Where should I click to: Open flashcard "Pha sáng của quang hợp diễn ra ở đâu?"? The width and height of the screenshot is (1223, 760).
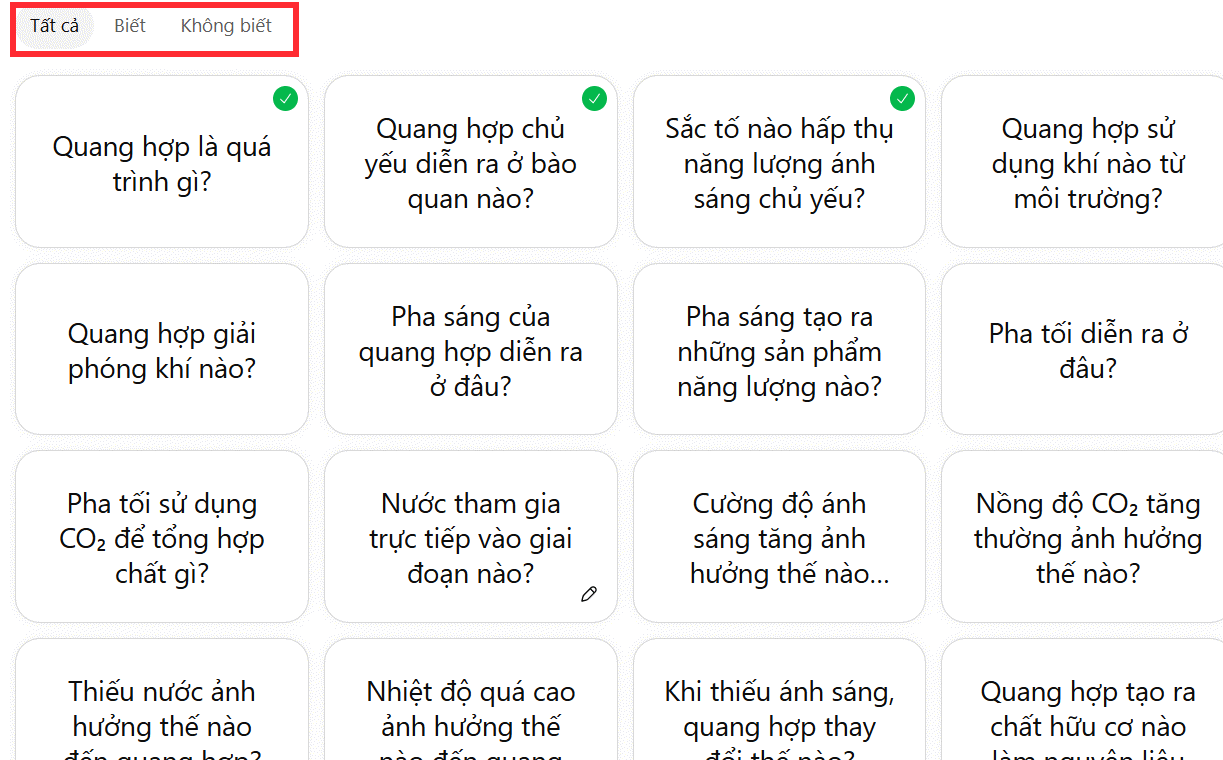coord(471,349)
